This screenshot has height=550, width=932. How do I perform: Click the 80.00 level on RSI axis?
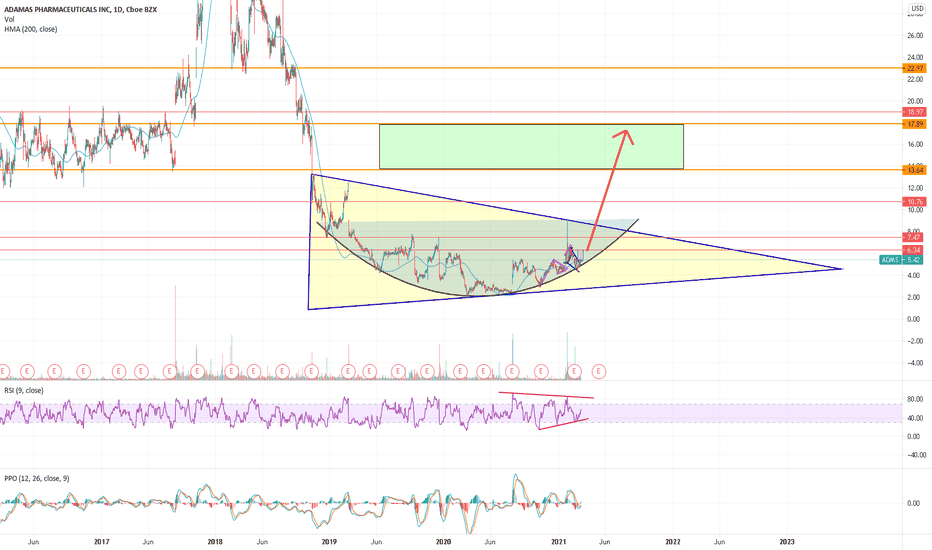pyautogui.click(x=915, y=400)
